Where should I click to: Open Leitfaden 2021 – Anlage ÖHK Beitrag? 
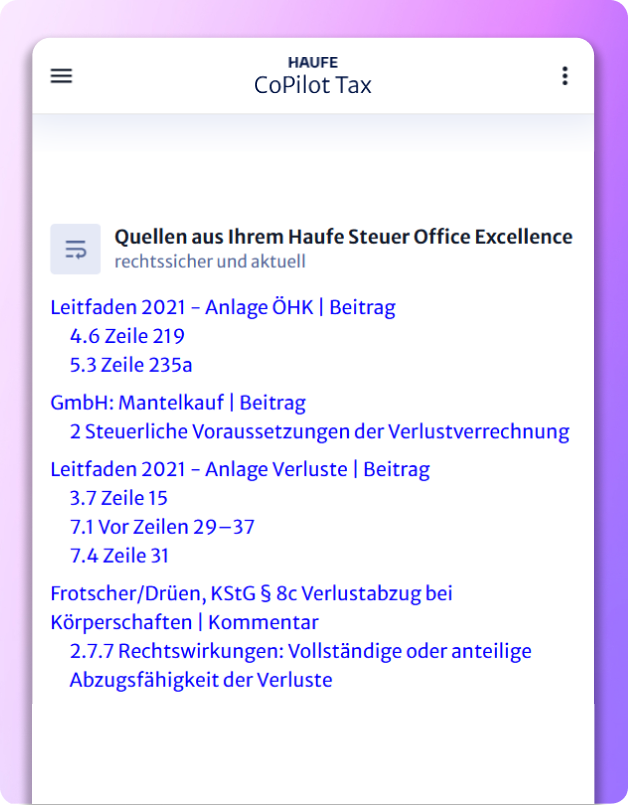tap(223, 307)
